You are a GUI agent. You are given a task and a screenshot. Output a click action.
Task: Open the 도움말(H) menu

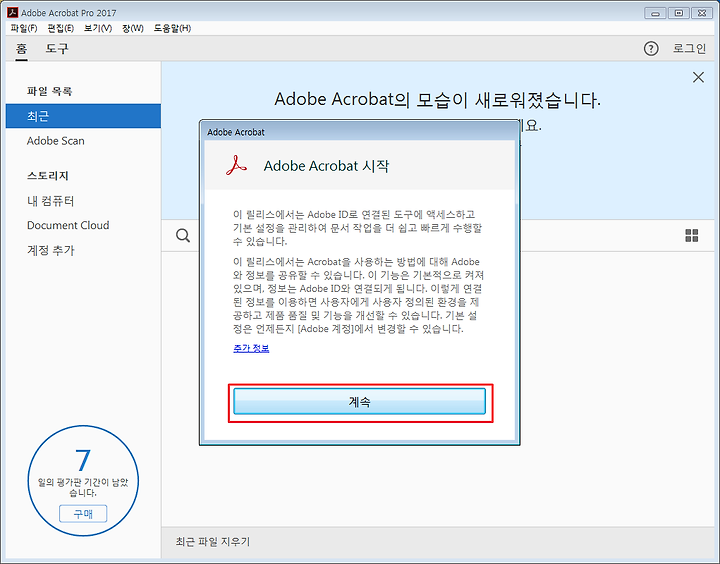click(172, 28)
